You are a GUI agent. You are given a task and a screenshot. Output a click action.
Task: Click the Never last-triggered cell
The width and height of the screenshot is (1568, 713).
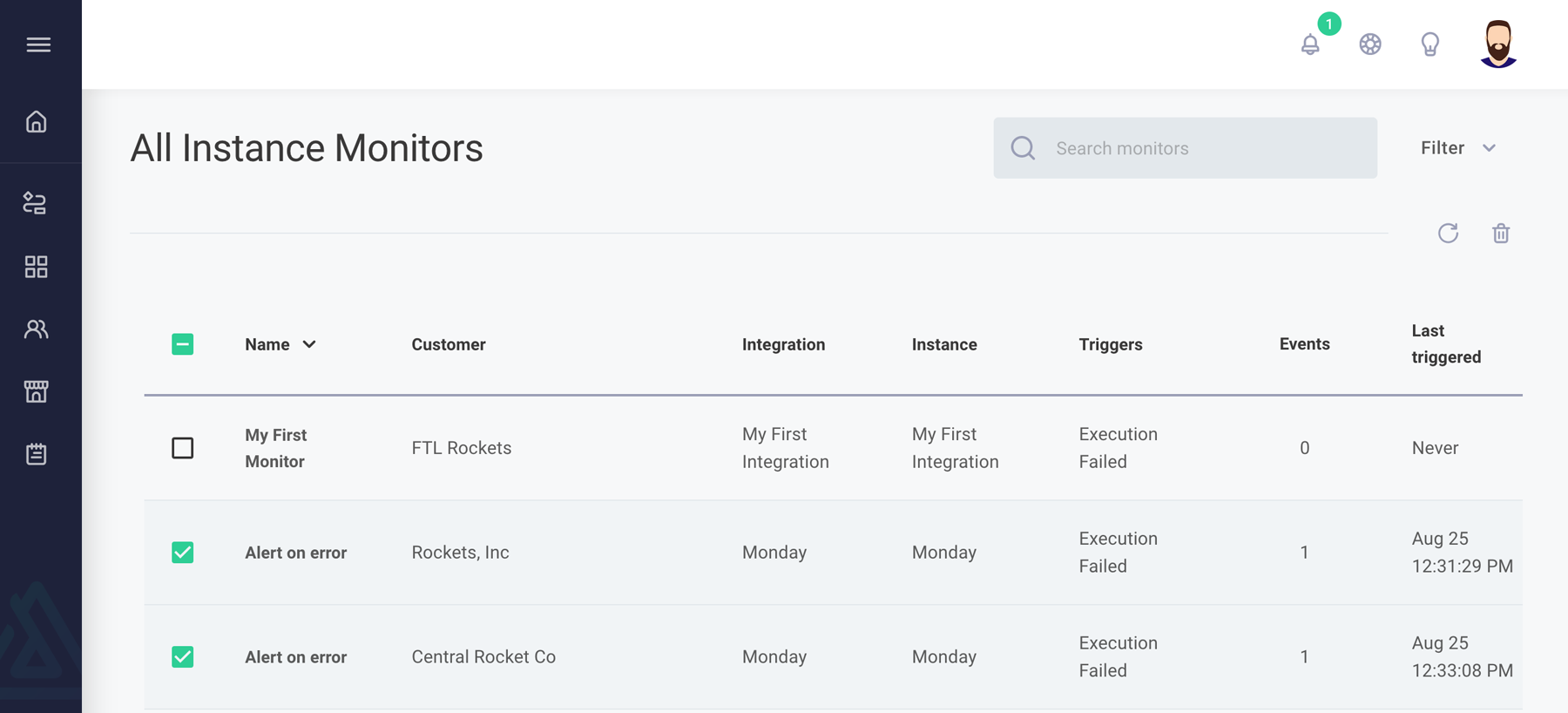click(1435, 448)
